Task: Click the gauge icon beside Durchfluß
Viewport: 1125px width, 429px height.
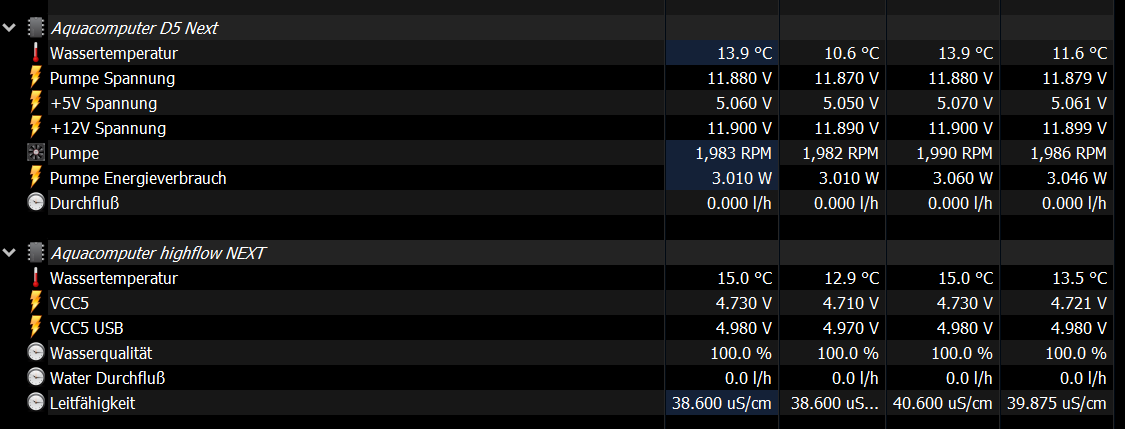Action: pyautogui.click(x=35, y=203)
